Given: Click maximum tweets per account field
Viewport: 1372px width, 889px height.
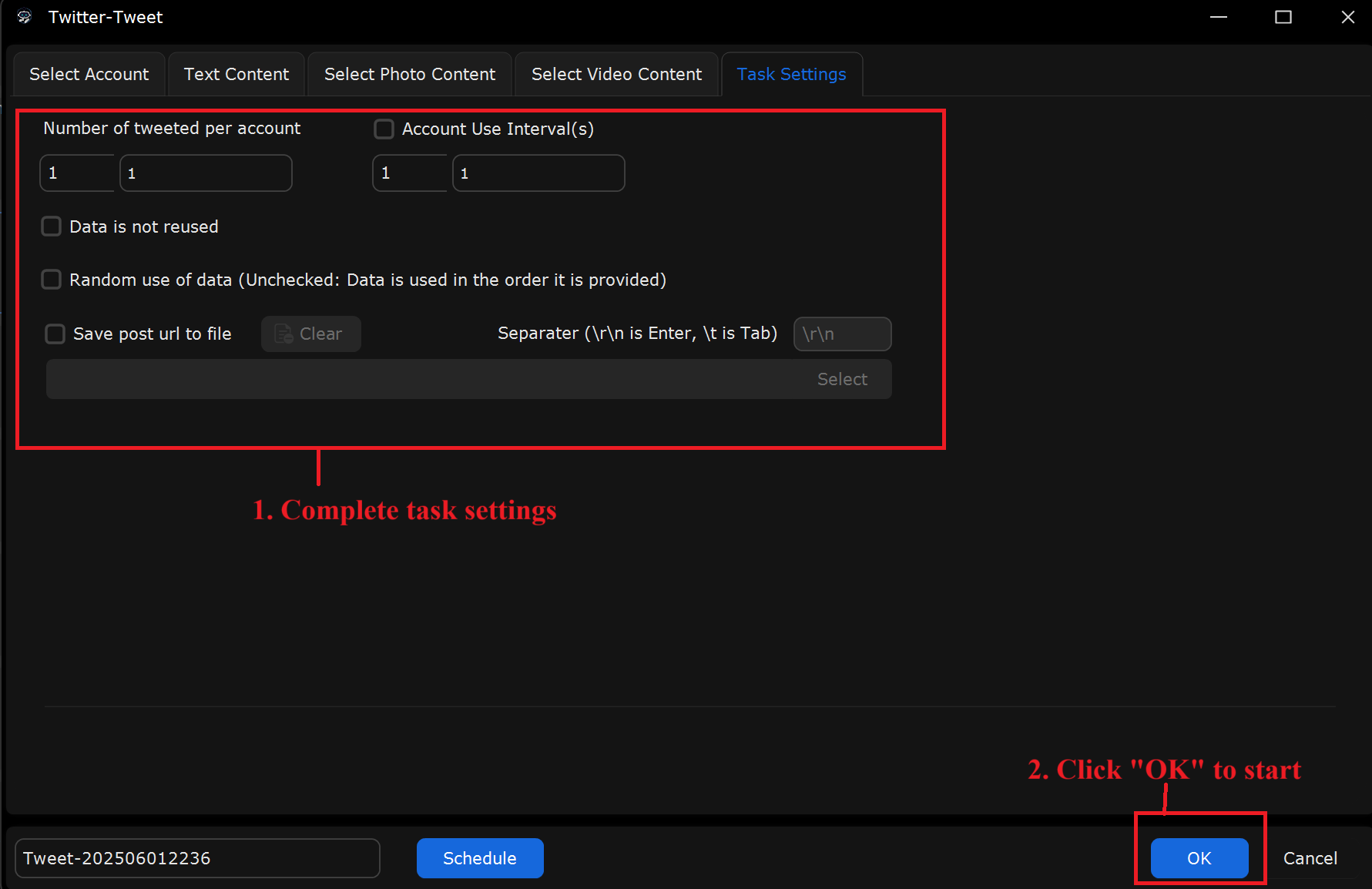Looking at the screenshot, I should point(206,173).
